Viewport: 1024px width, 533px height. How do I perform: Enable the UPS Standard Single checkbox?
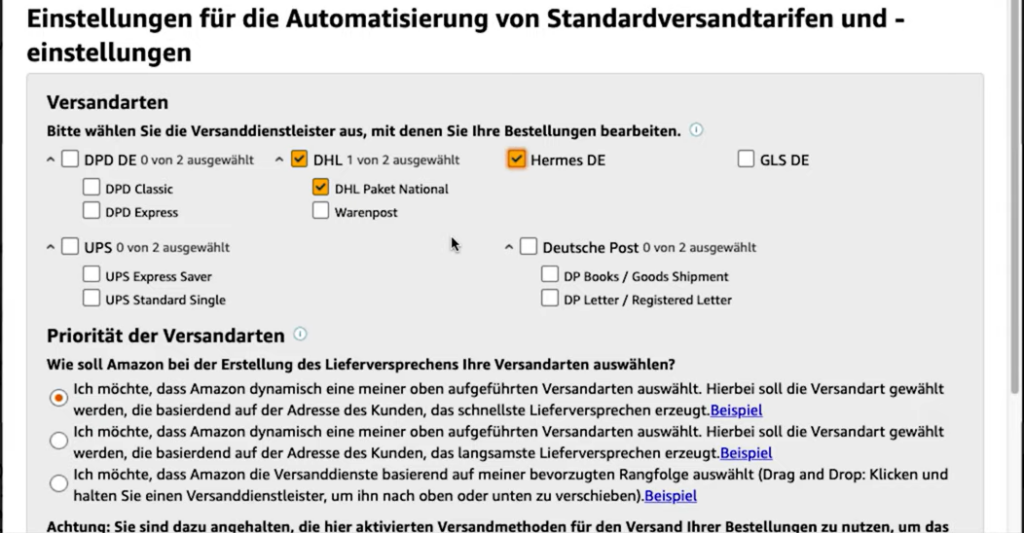pos(91,299)
